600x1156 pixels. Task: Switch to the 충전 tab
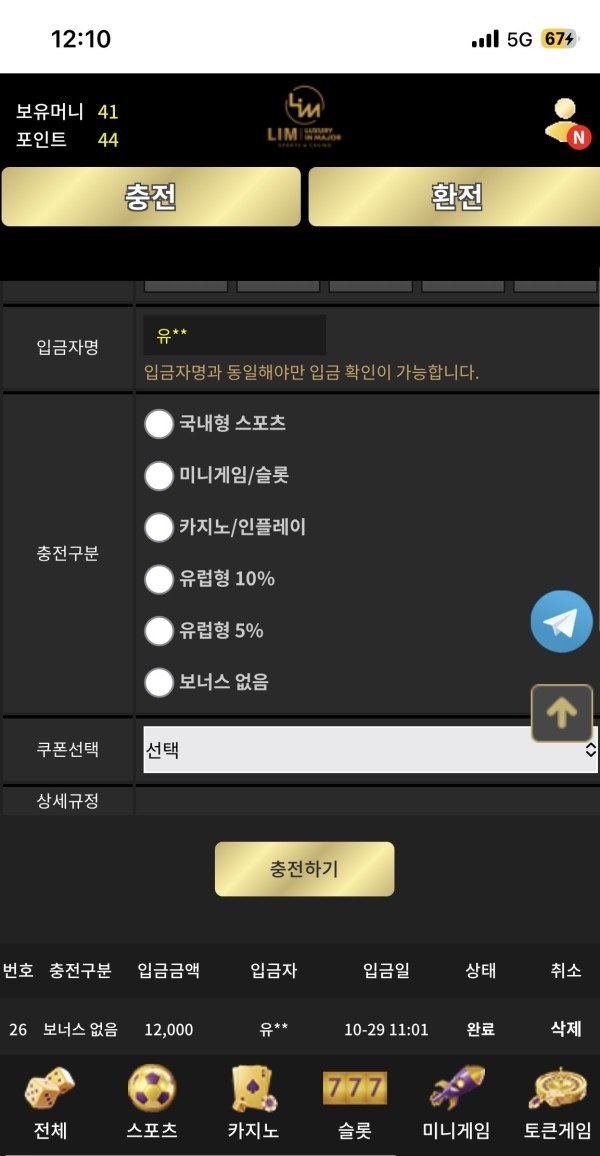click(150, 197)
